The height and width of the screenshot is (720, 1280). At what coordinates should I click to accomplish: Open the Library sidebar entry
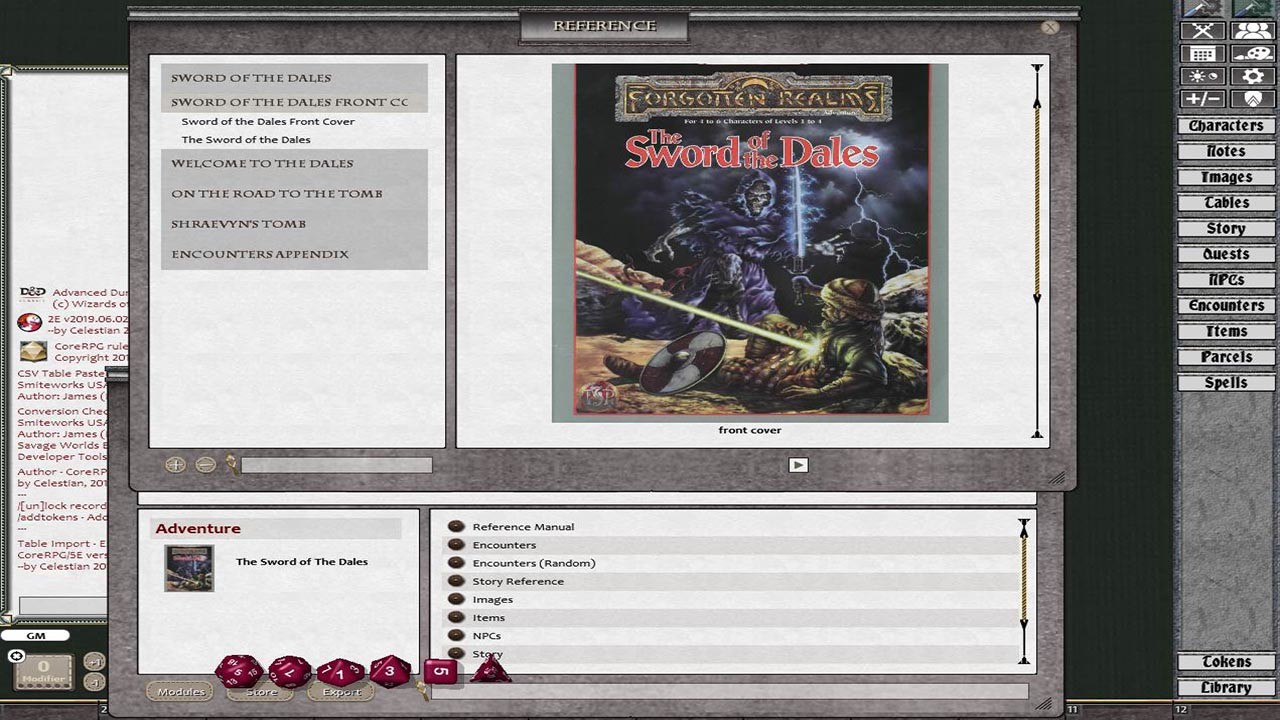coord(1225,687)
